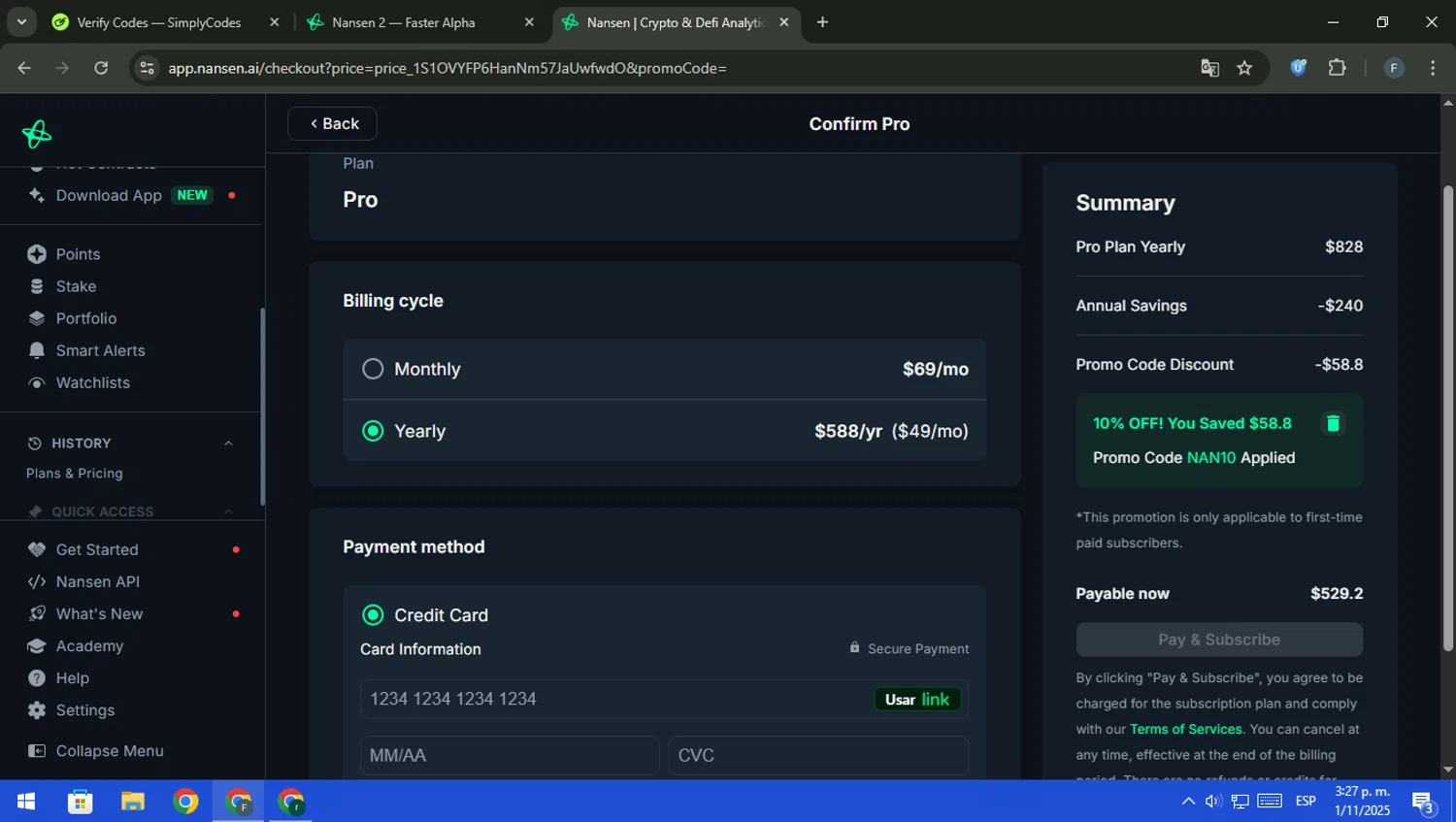Viewport: 1456px width, 822px height.
Task: Click the Stake menu label
Action: (76, 286)
